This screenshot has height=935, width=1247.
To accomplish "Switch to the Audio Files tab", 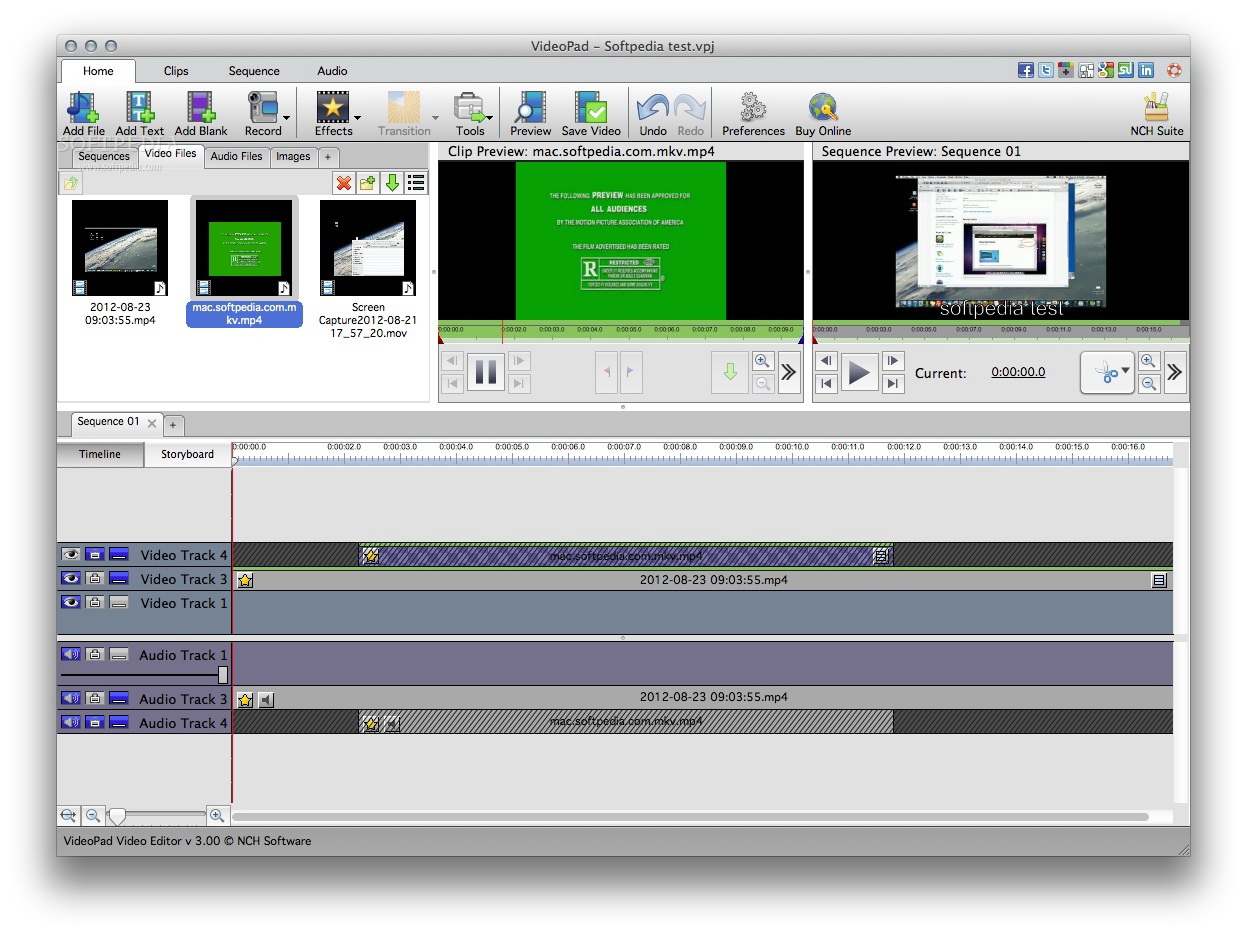I will click(x=236, y=156).
